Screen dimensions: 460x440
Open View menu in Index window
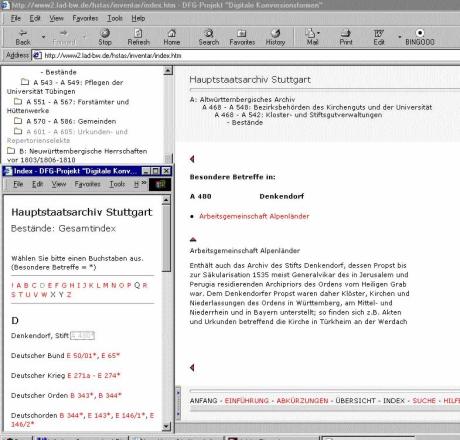[59, 184]
